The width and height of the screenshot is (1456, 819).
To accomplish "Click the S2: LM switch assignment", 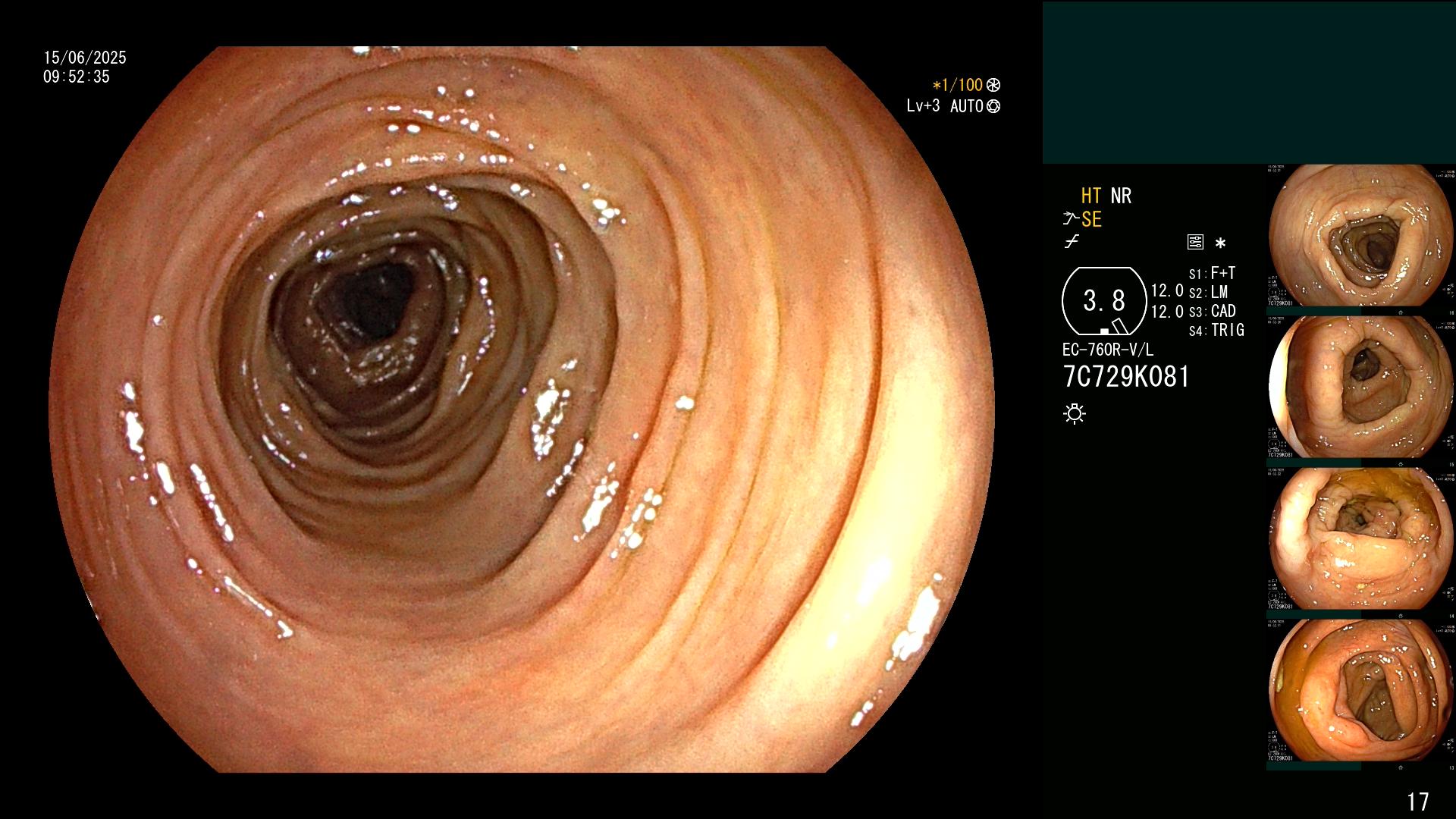I will tap(1208, 292).
